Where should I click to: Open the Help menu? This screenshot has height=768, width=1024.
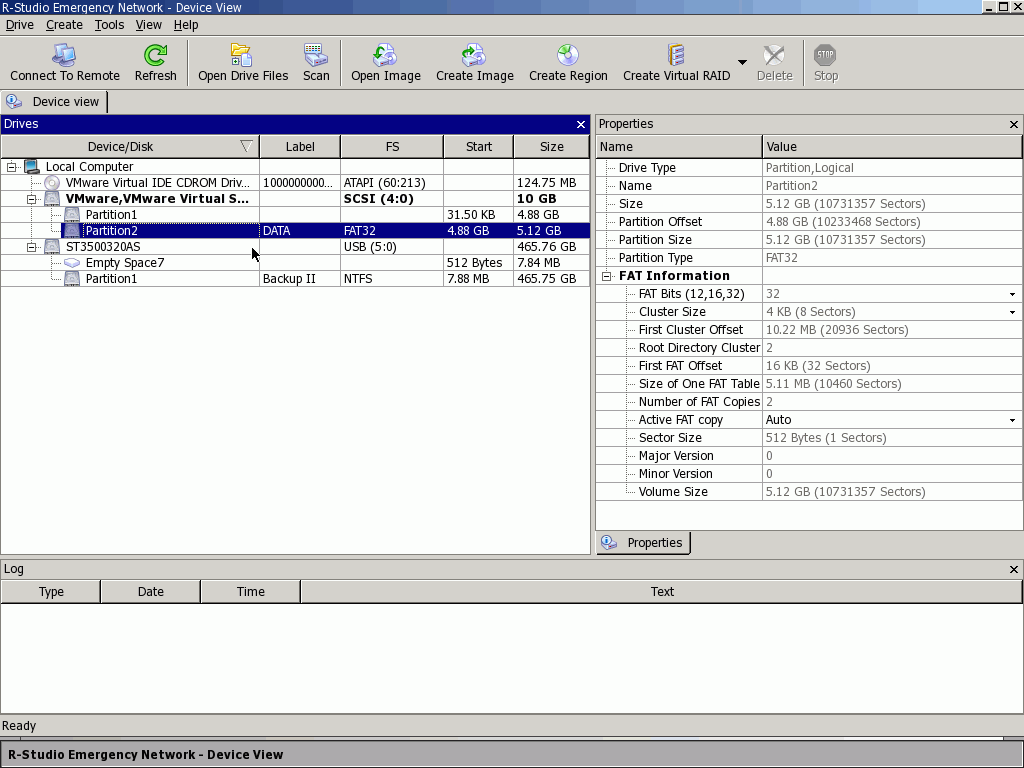(186, 25)
